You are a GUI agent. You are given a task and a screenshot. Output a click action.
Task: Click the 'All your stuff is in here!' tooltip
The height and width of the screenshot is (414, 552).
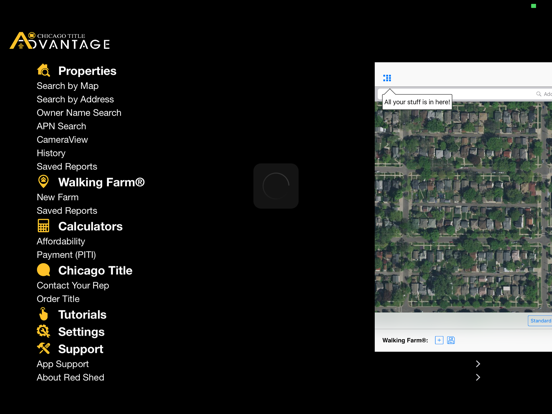417,102
